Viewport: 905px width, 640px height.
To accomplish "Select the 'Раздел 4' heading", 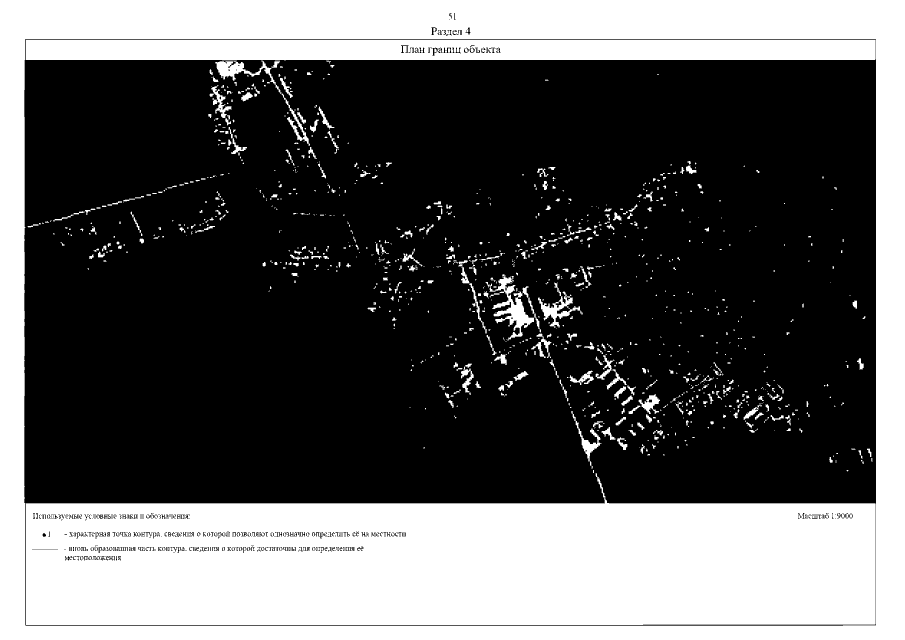I will pos(451,31).
